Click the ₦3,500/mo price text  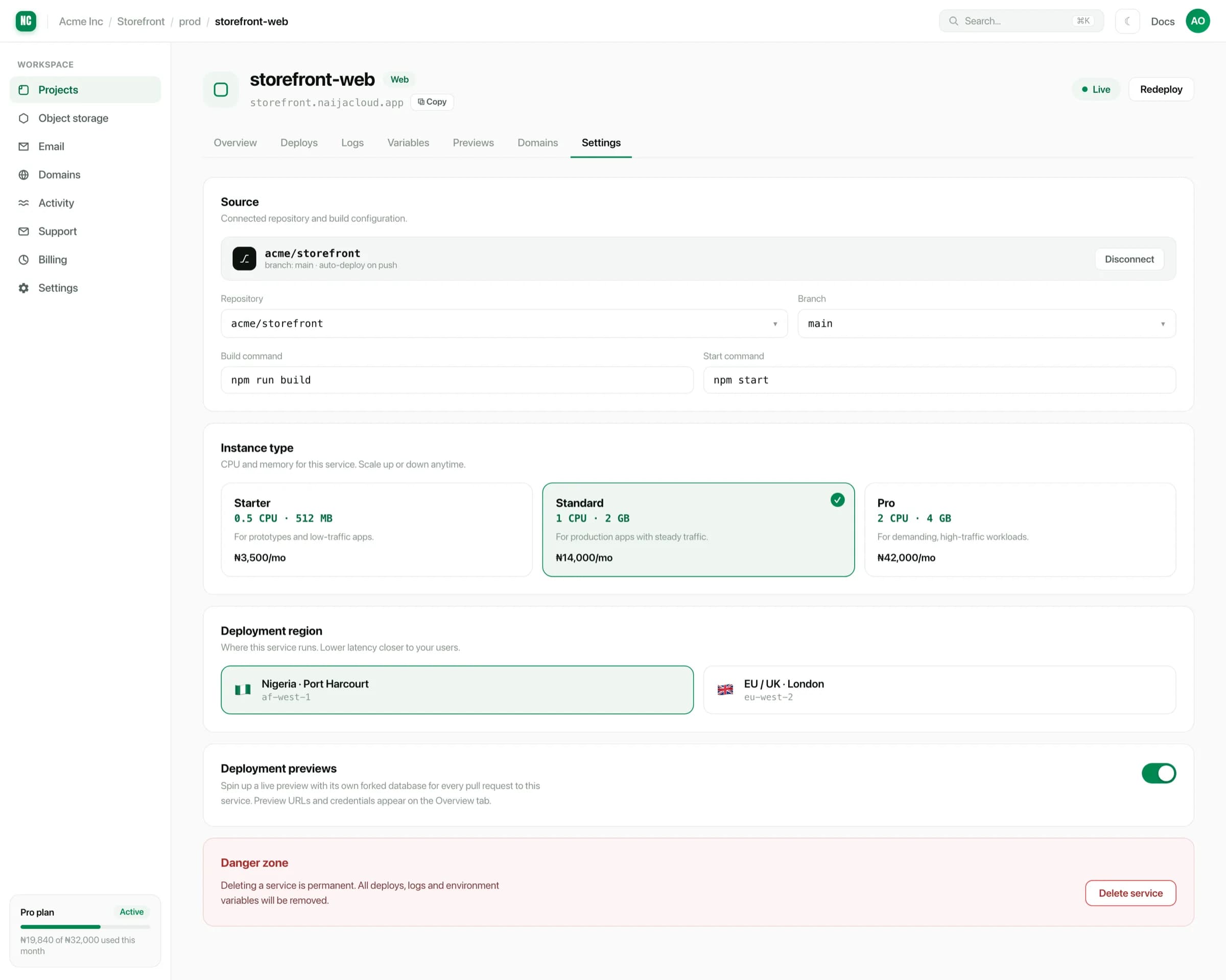coord(260,558)
